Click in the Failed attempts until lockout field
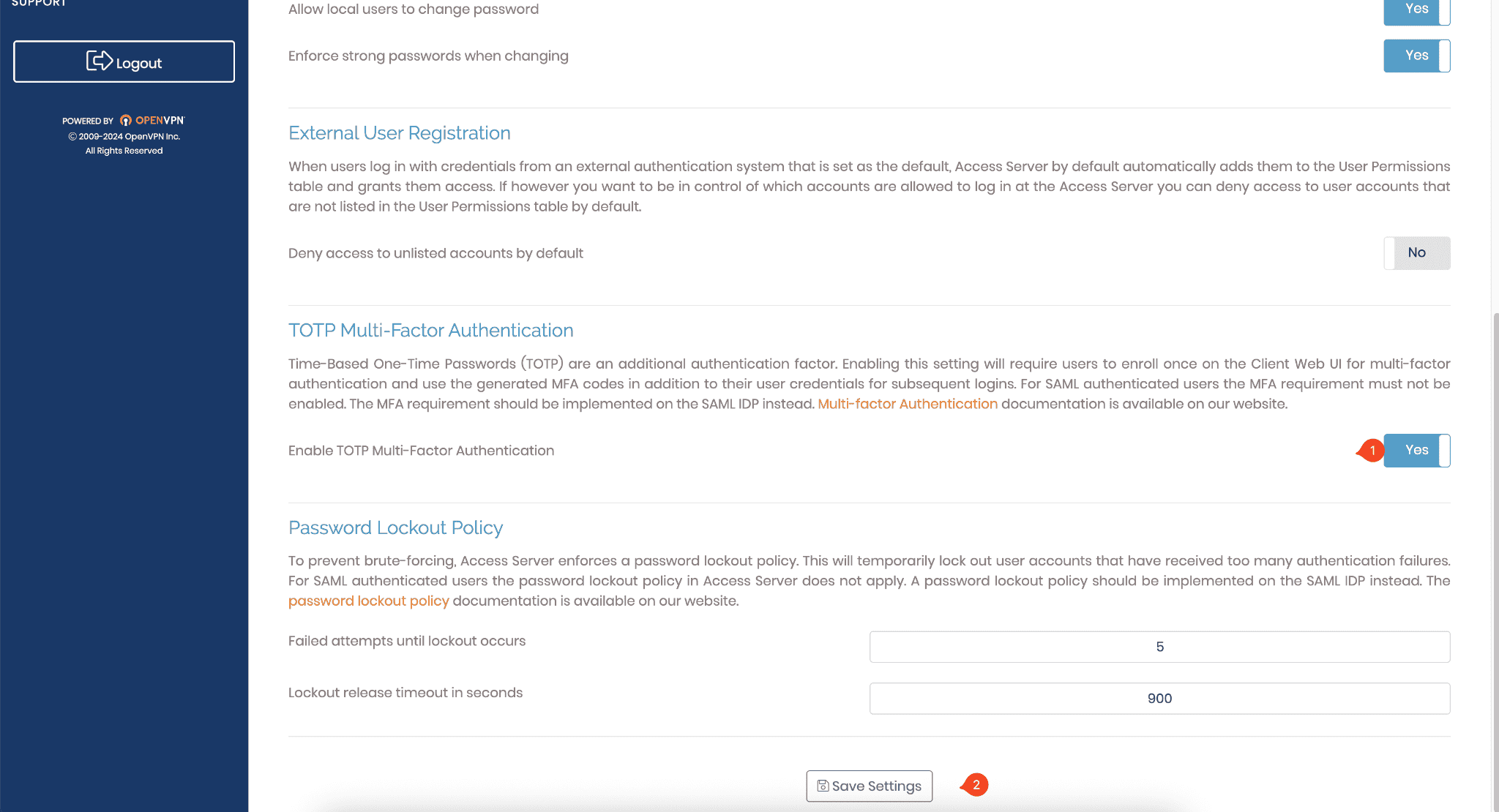The height and width of the screenshot is (812, 1499). coord(1159,647)
